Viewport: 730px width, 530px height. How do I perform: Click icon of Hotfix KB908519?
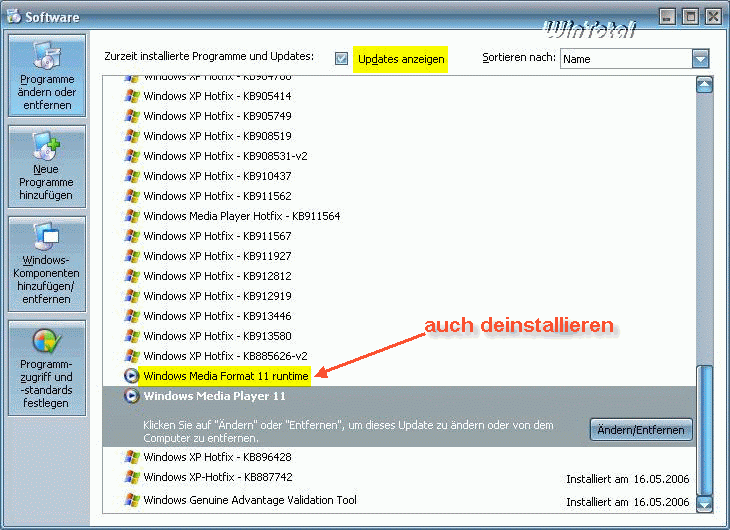[x=132, y=136]
